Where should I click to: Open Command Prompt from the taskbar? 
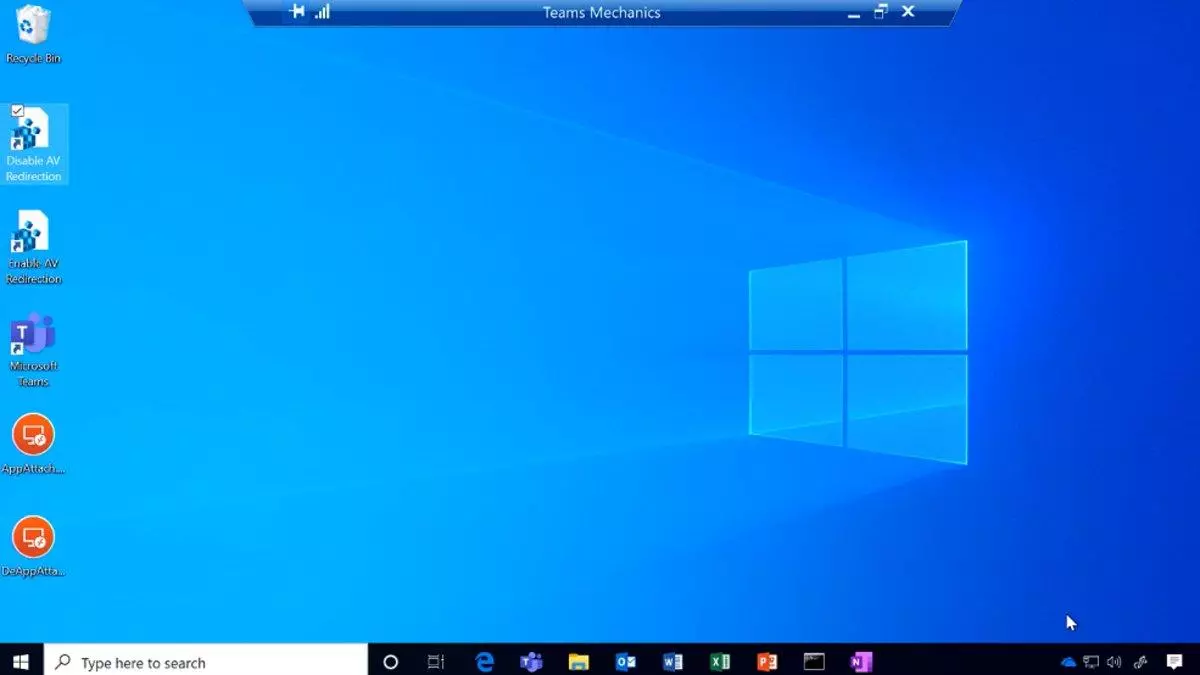(814, 662)
